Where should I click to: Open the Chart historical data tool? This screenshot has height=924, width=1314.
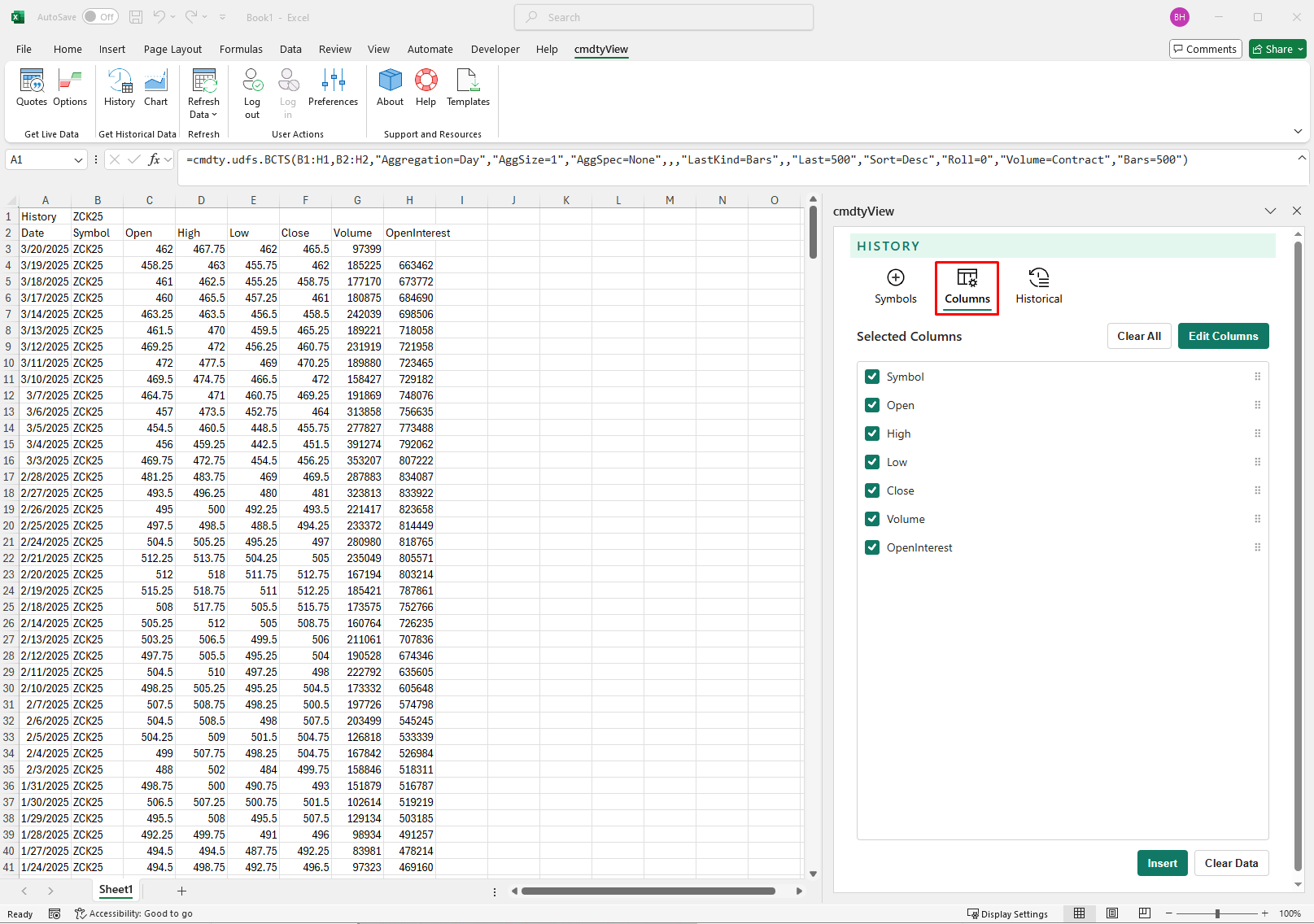pyautogui.click(x=155, y=88)
